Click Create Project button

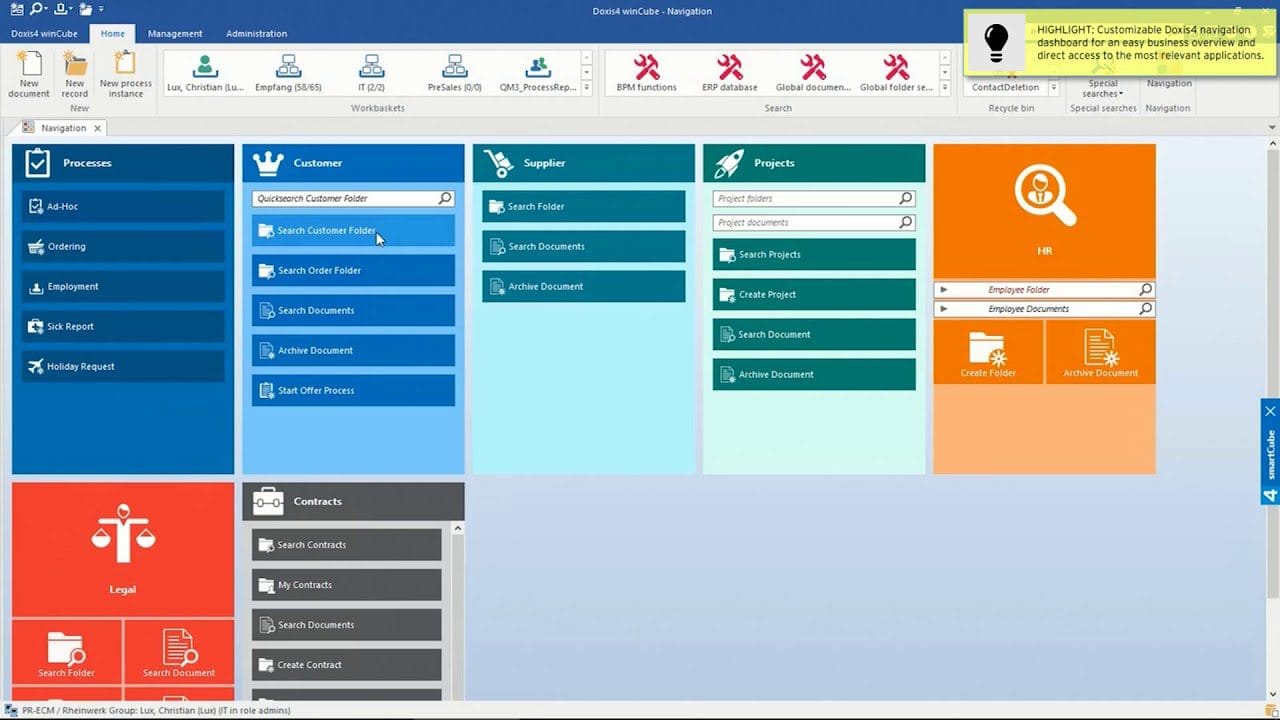[814, 294]
